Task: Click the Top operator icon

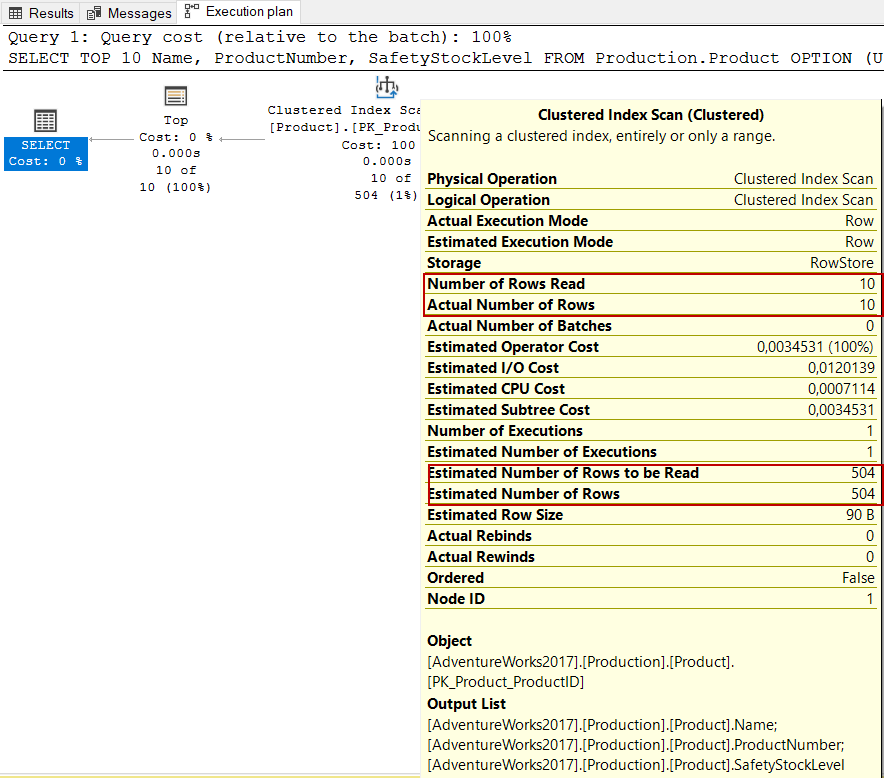Action: pos(176,97)
